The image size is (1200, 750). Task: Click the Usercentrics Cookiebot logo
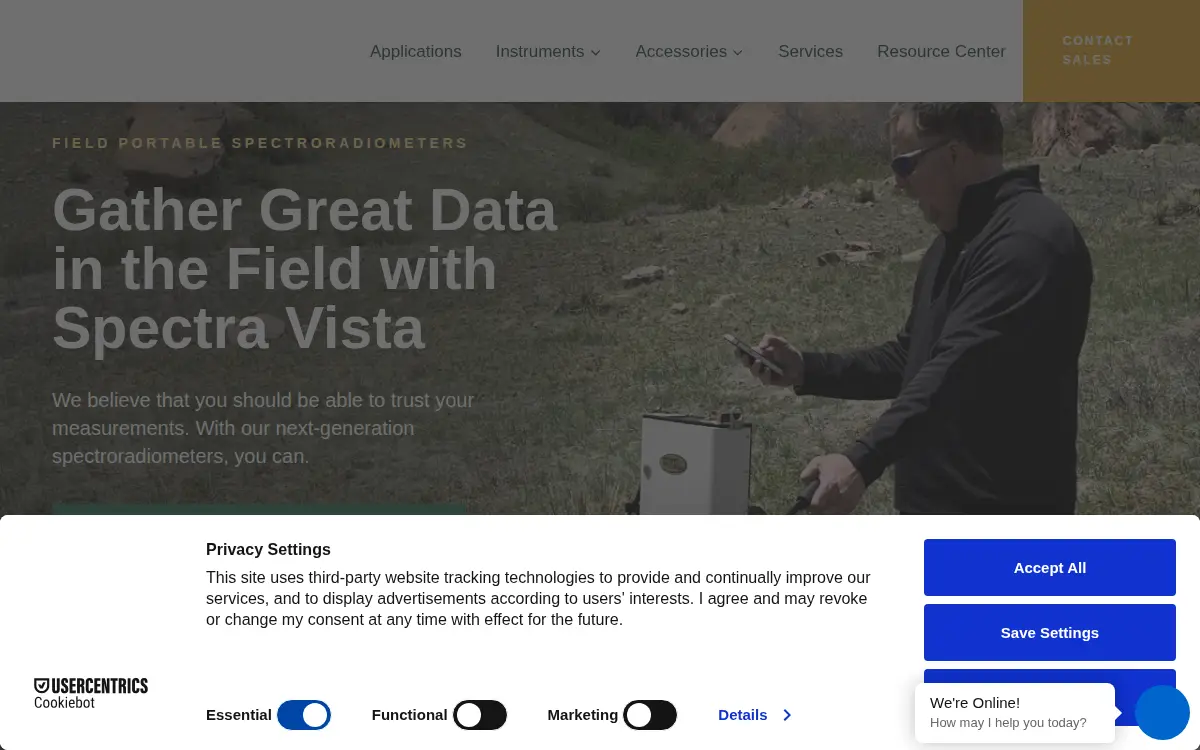point(91,693)
